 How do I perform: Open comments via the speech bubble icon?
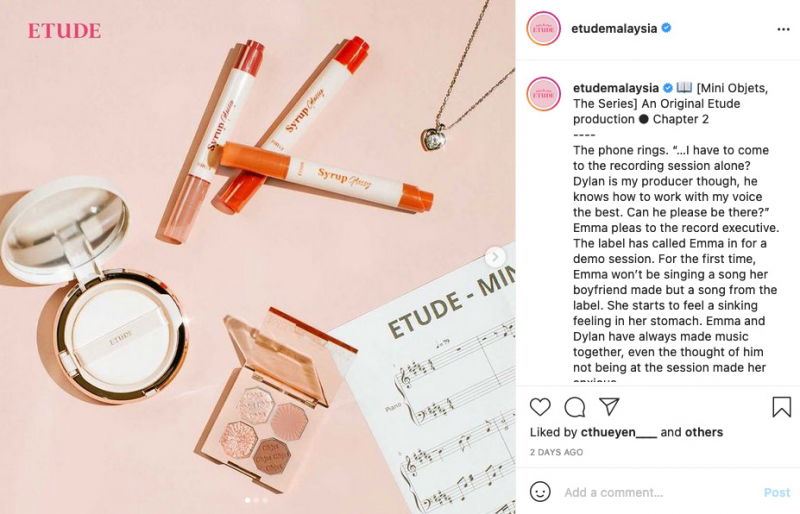(x=574, y=407)
